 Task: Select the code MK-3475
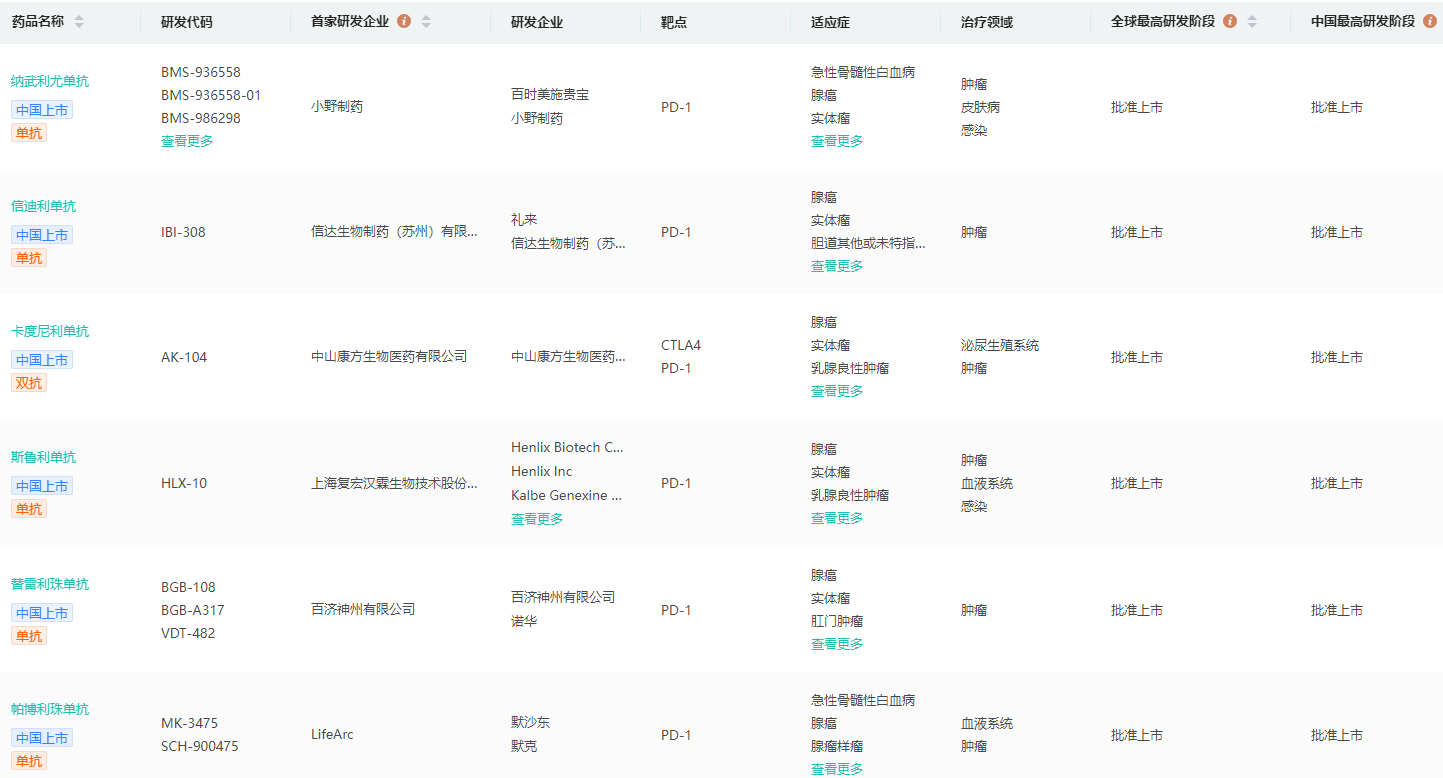coord(189,723)
